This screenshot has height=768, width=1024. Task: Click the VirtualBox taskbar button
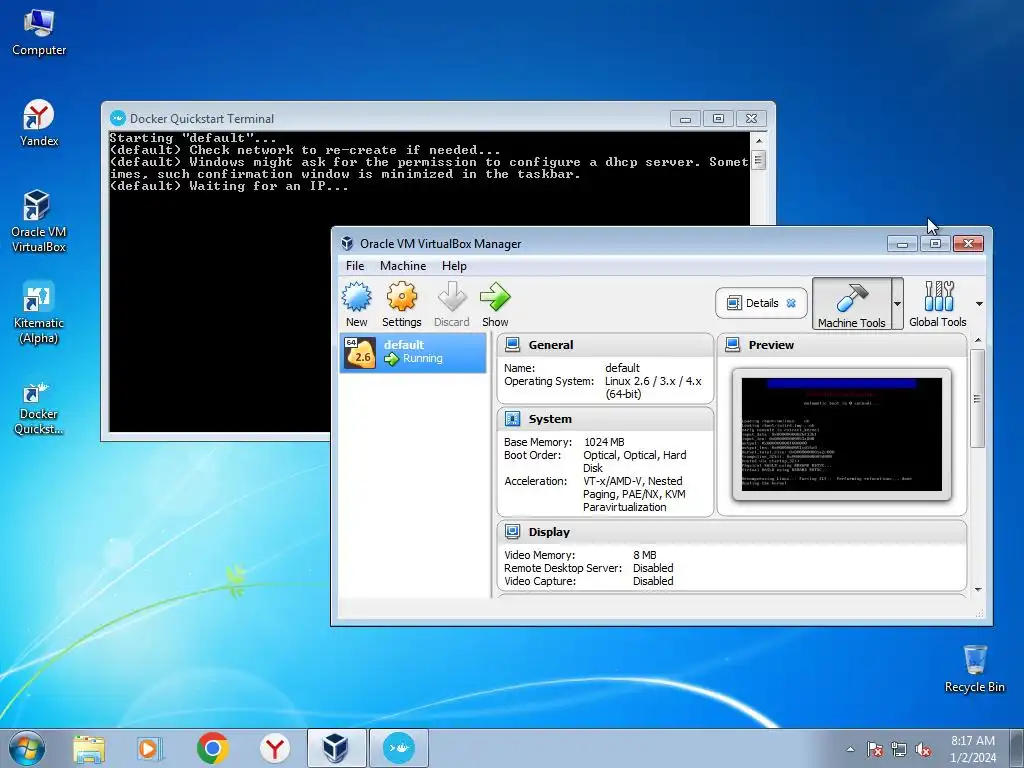click(x=337, y=748)
